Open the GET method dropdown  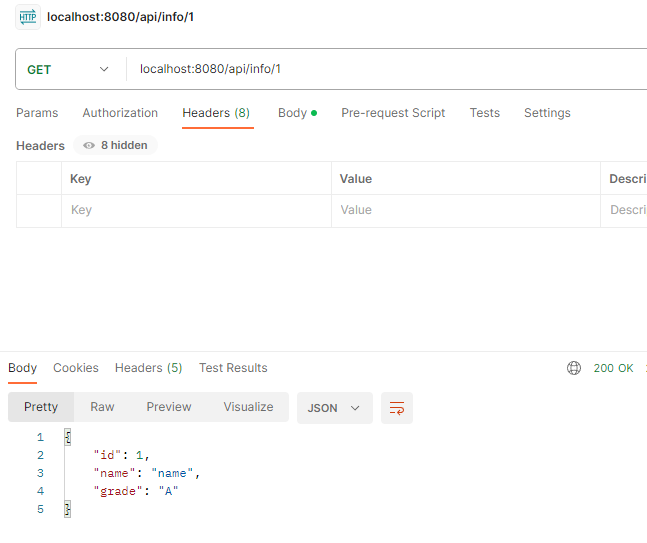pyautogui.click(x=68, y=69)
